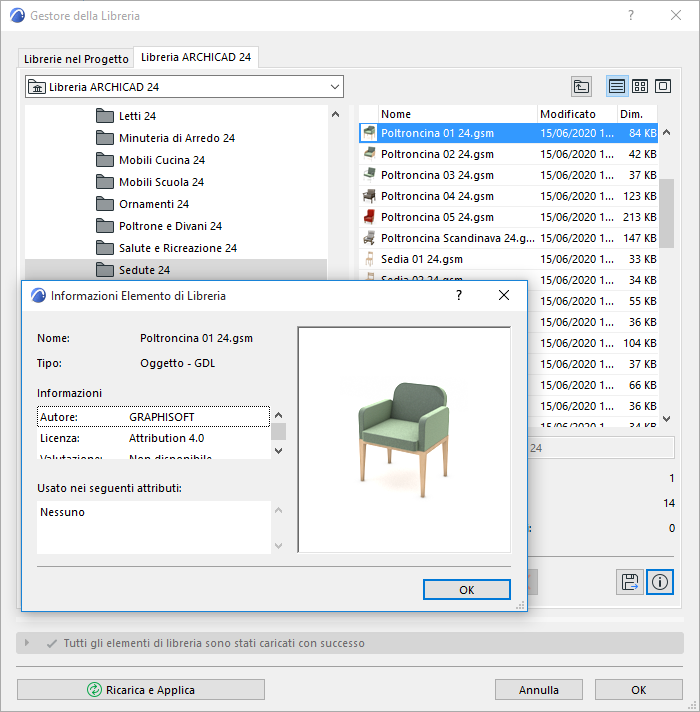This screenshot has width=700, height=712.
Task: Click up arrow of folder tree scrollbar
Action: [x=335, y=114]
